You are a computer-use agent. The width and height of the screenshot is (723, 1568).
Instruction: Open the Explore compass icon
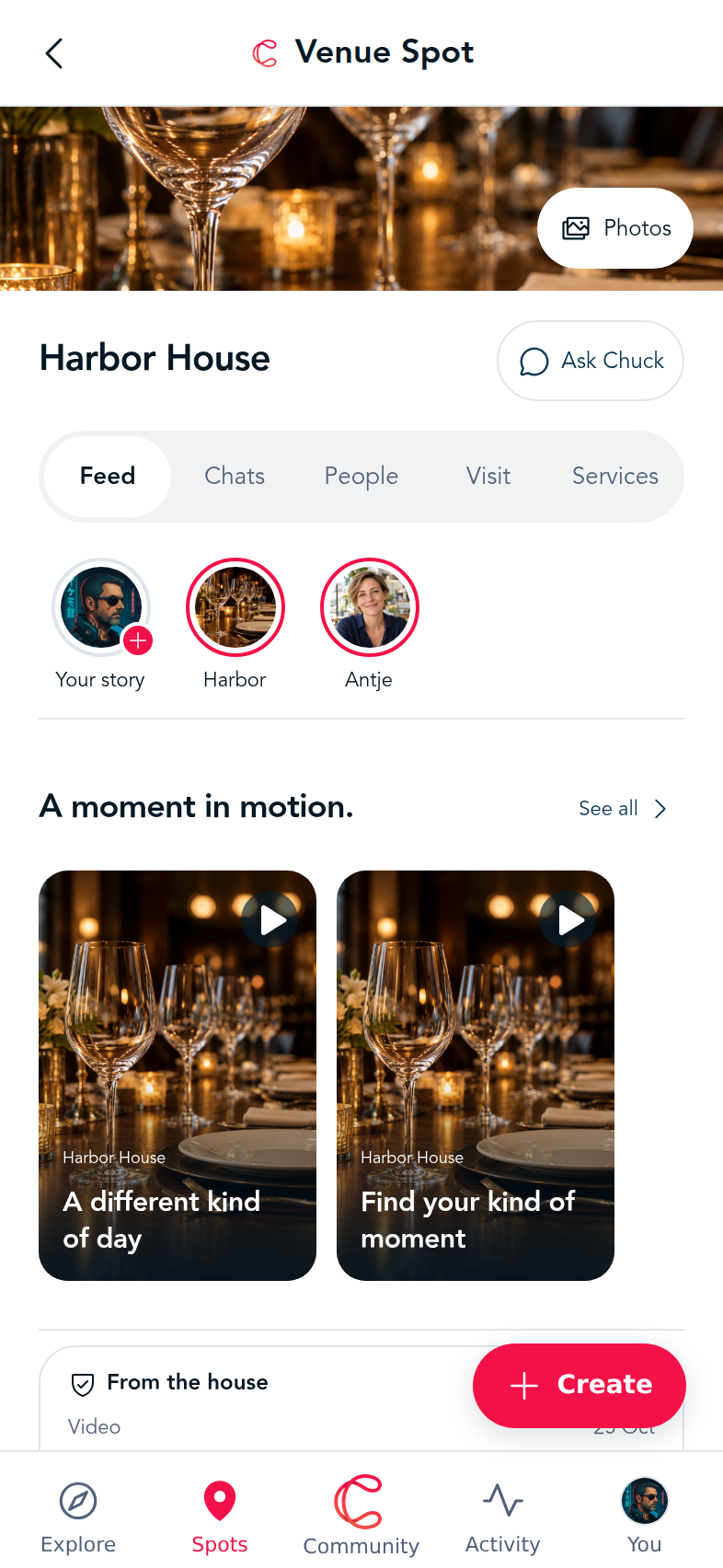(78, 1501)
